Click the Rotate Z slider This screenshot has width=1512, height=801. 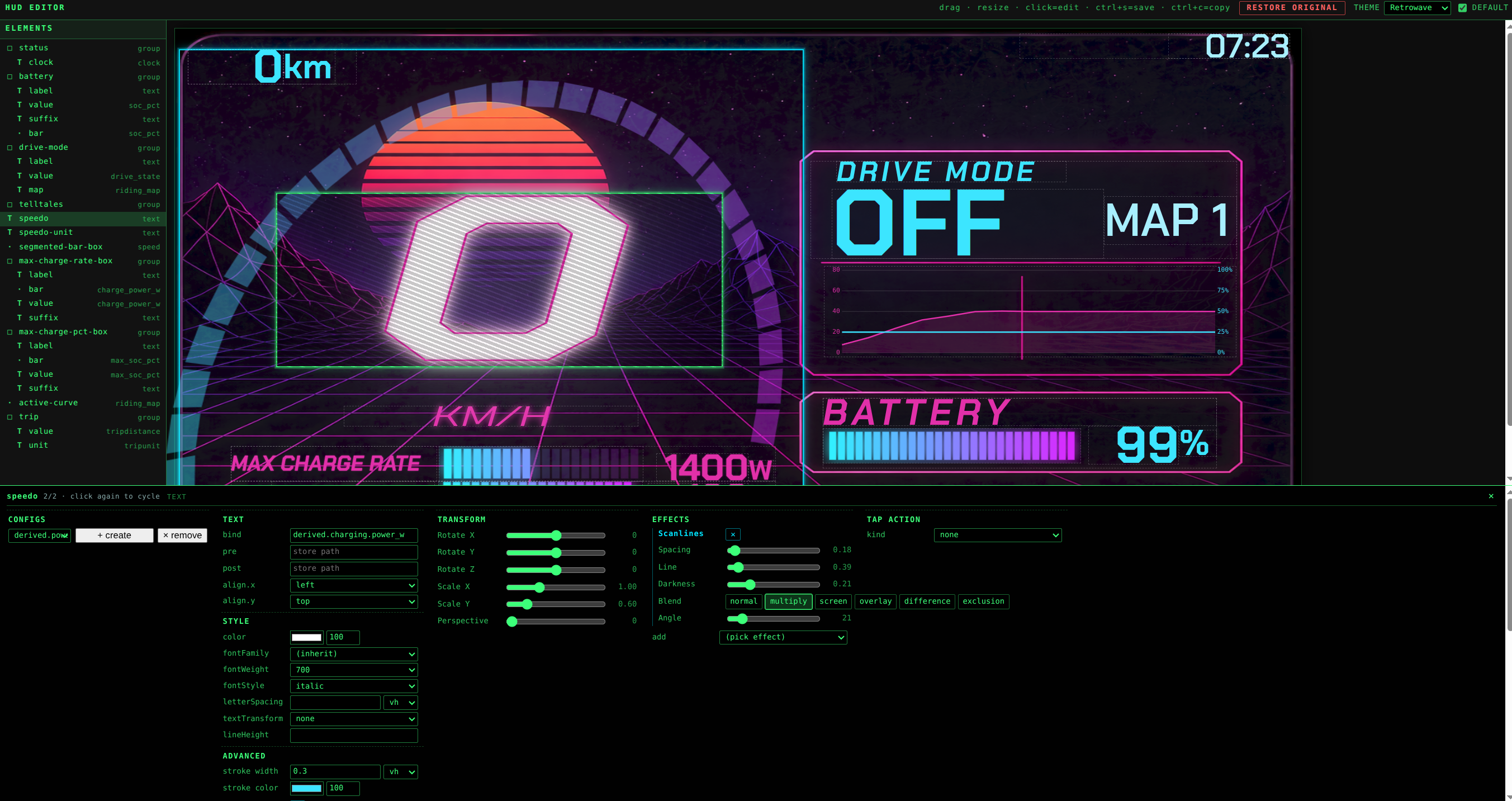(555, 570)
